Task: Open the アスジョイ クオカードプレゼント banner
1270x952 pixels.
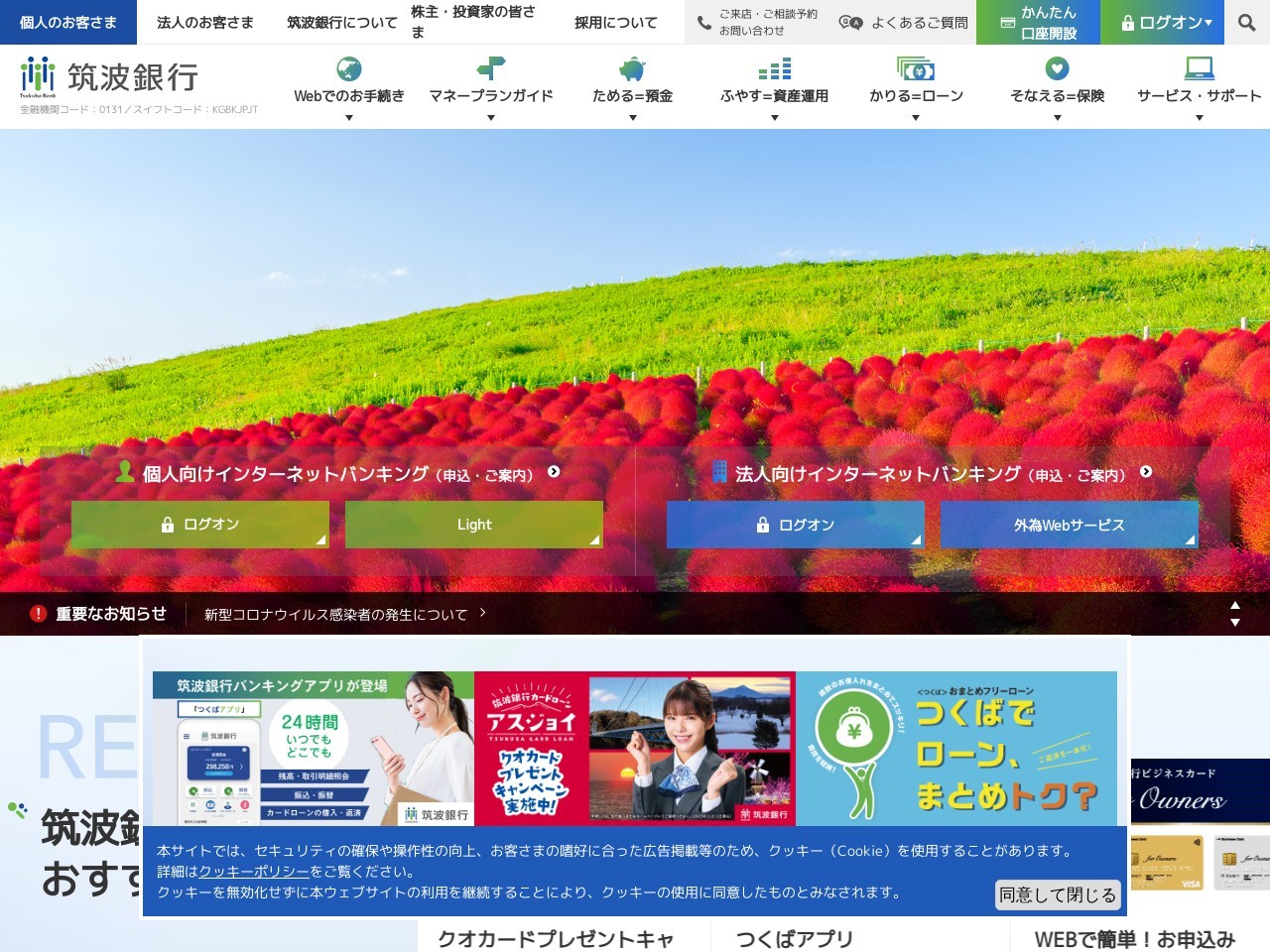Action: (x=635, y=749)
